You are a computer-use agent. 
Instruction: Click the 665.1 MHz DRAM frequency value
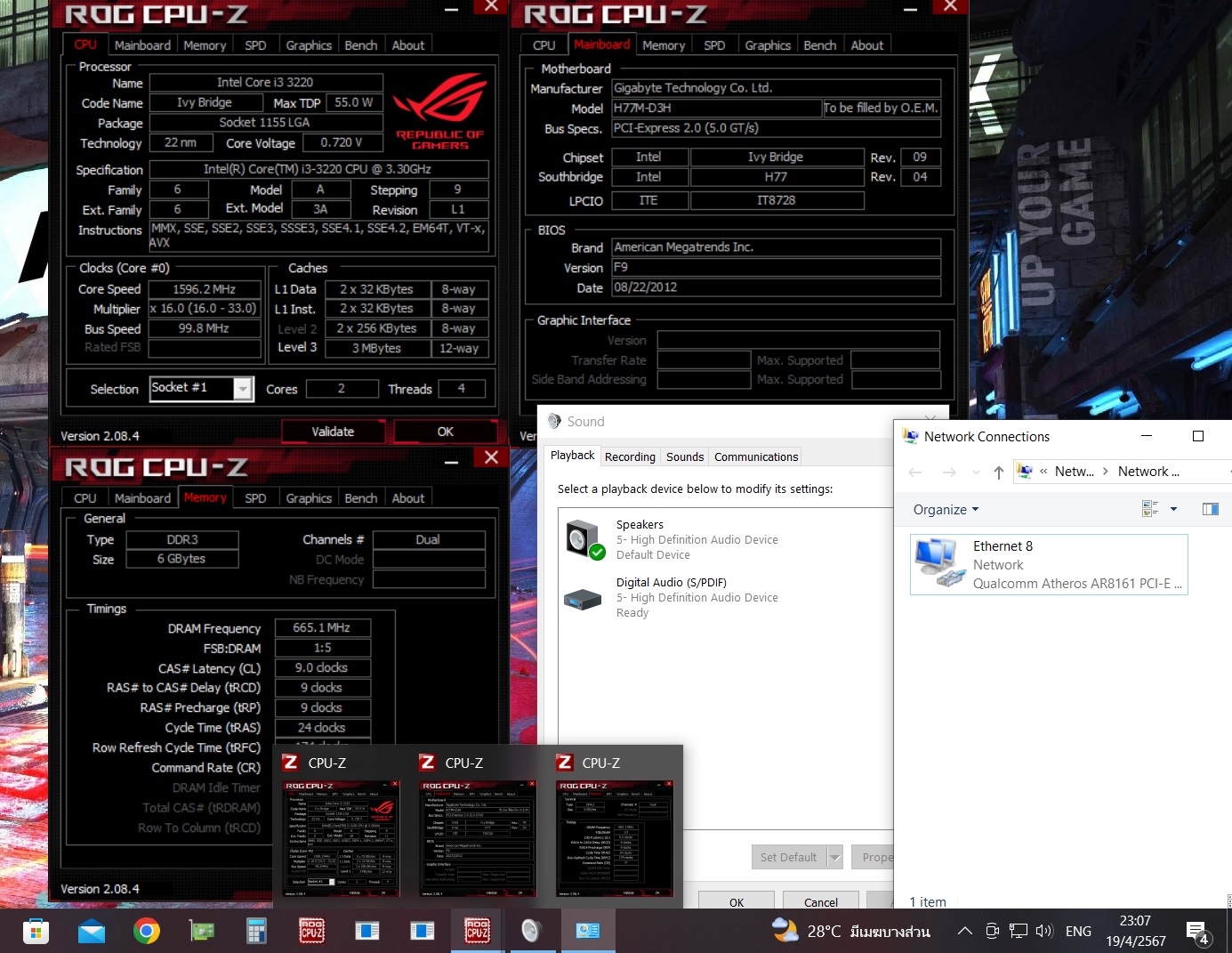click(322, 628)
